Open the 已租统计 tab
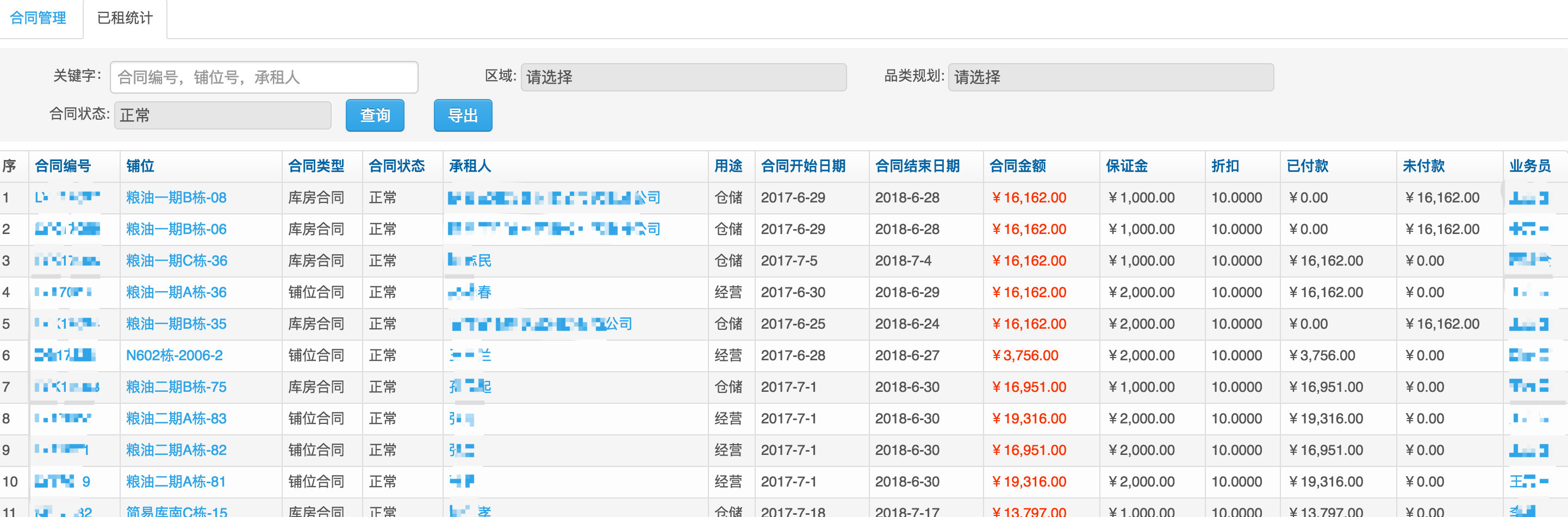This screenshot has height=517, width=1568. [x=125, y=19]
